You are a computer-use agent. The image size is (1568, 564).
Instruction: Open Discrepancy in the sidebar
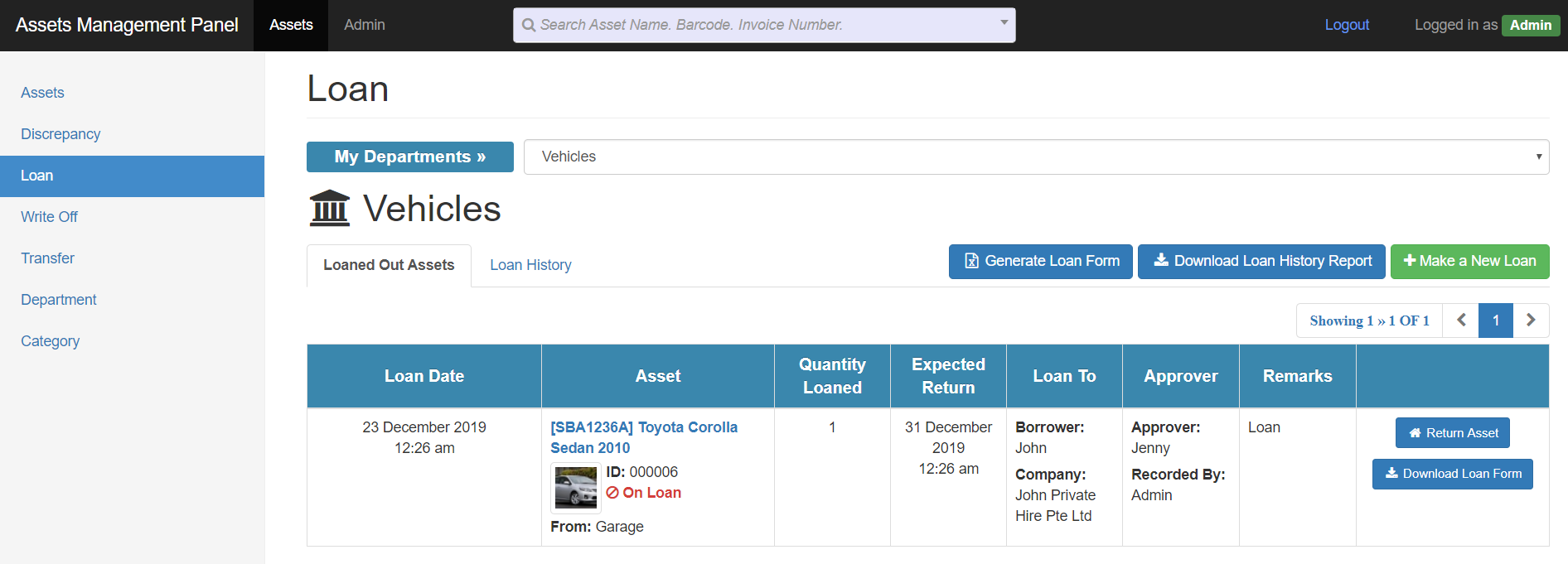point(60,134)
